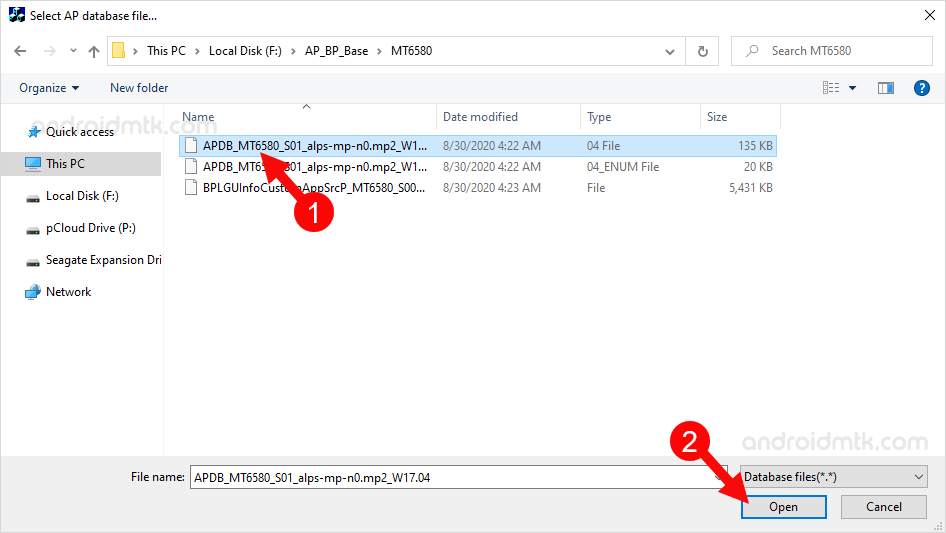Click the Cancel button
This screenshot has width=946, height=533.
coord(884,507)
